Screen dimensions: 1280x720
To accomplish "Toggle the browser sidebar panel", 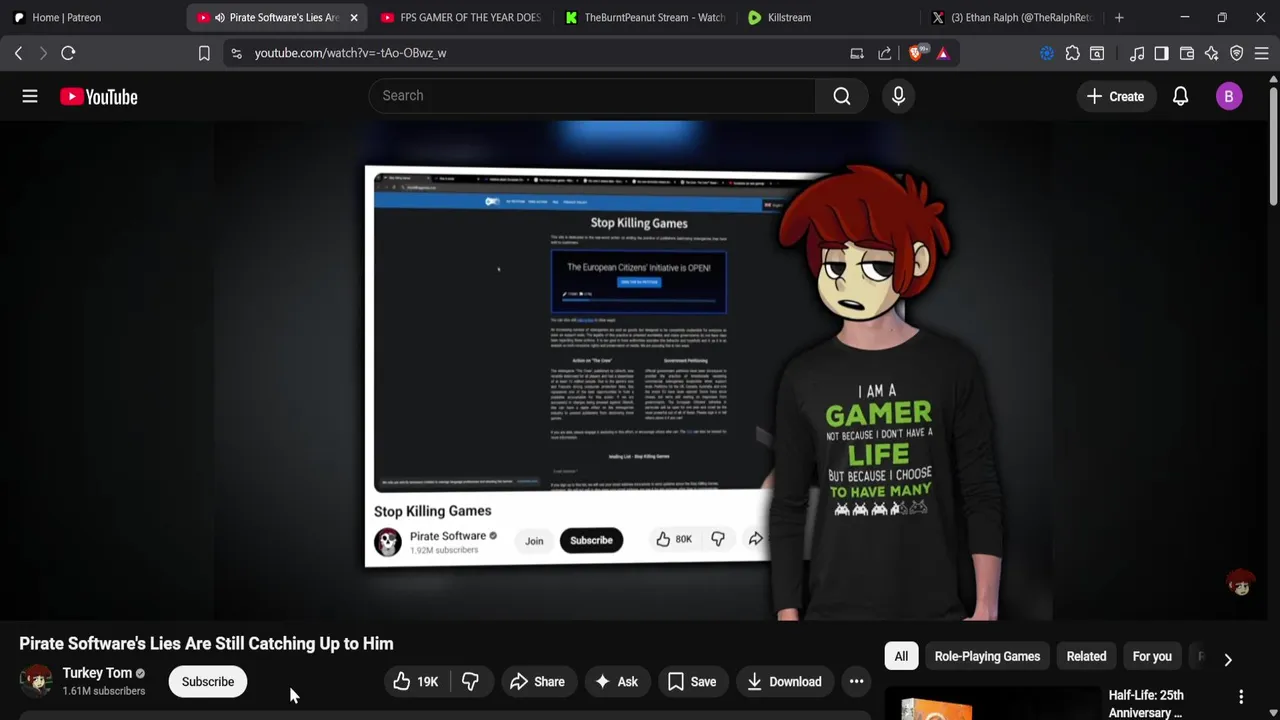I will coord(1161,53).
